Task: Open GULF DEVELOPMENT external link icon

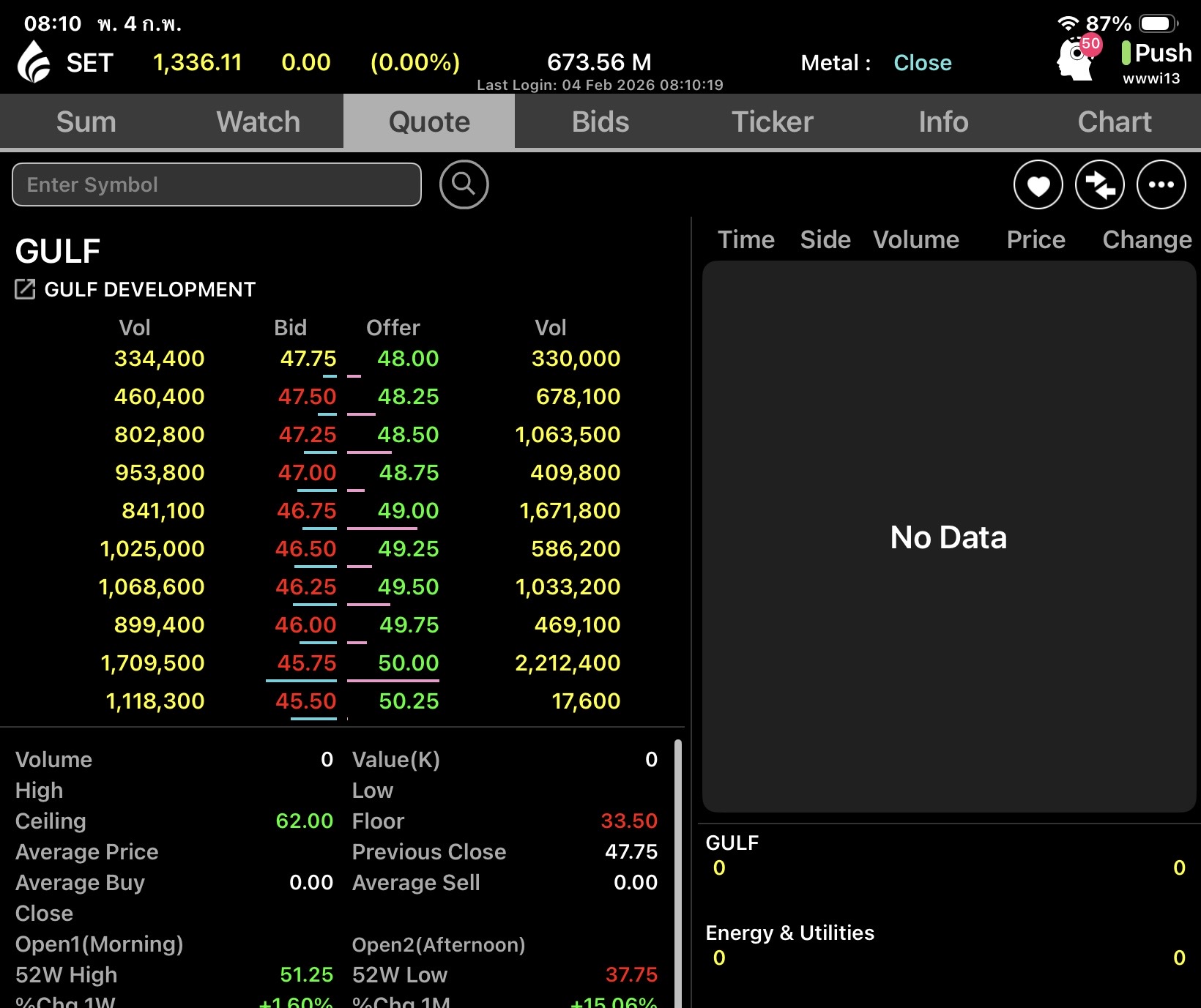Action: pos(25,289)
